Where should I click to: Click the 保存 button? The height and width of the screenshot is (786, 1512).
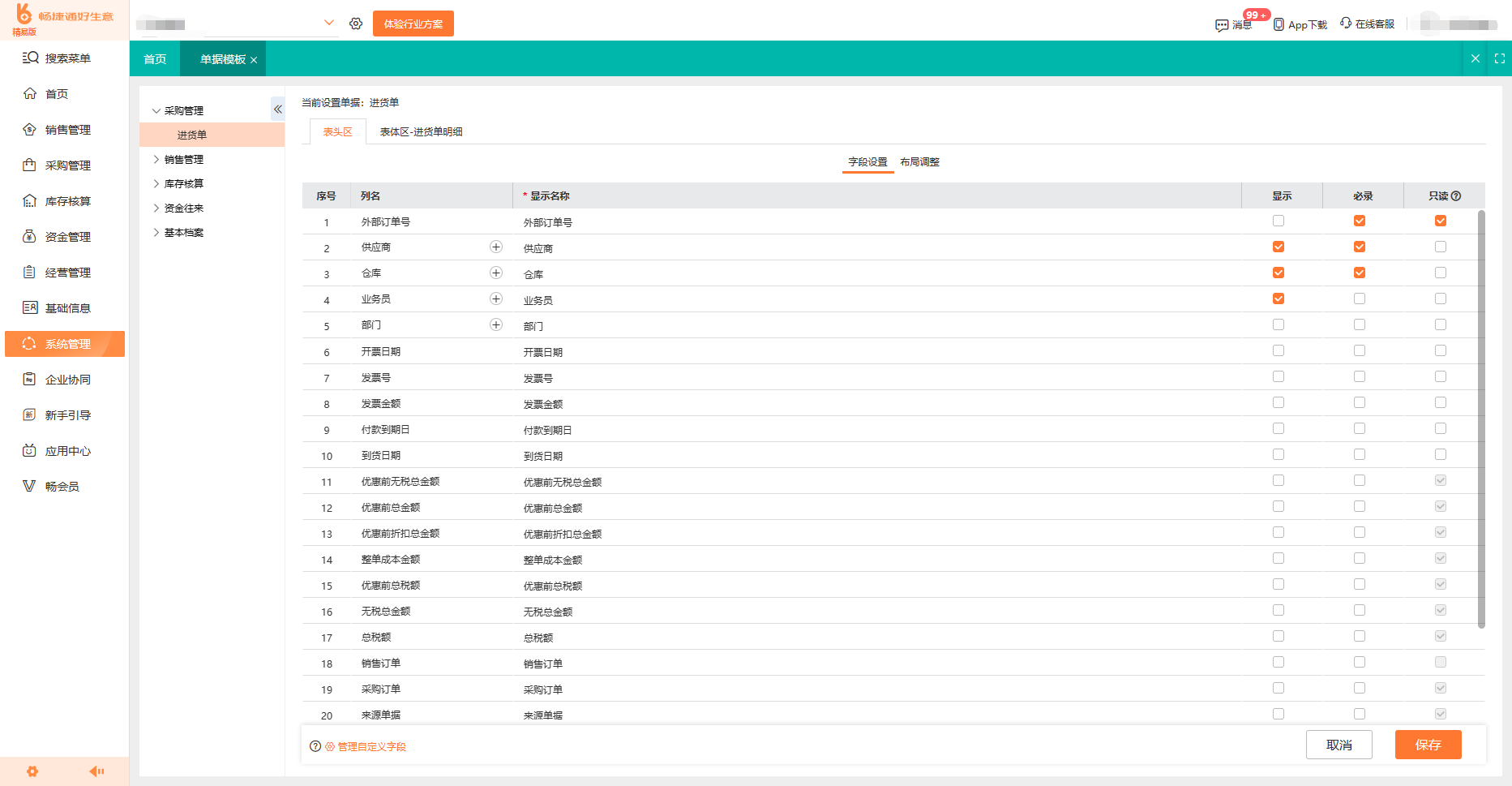click(x=1428, y=745)
